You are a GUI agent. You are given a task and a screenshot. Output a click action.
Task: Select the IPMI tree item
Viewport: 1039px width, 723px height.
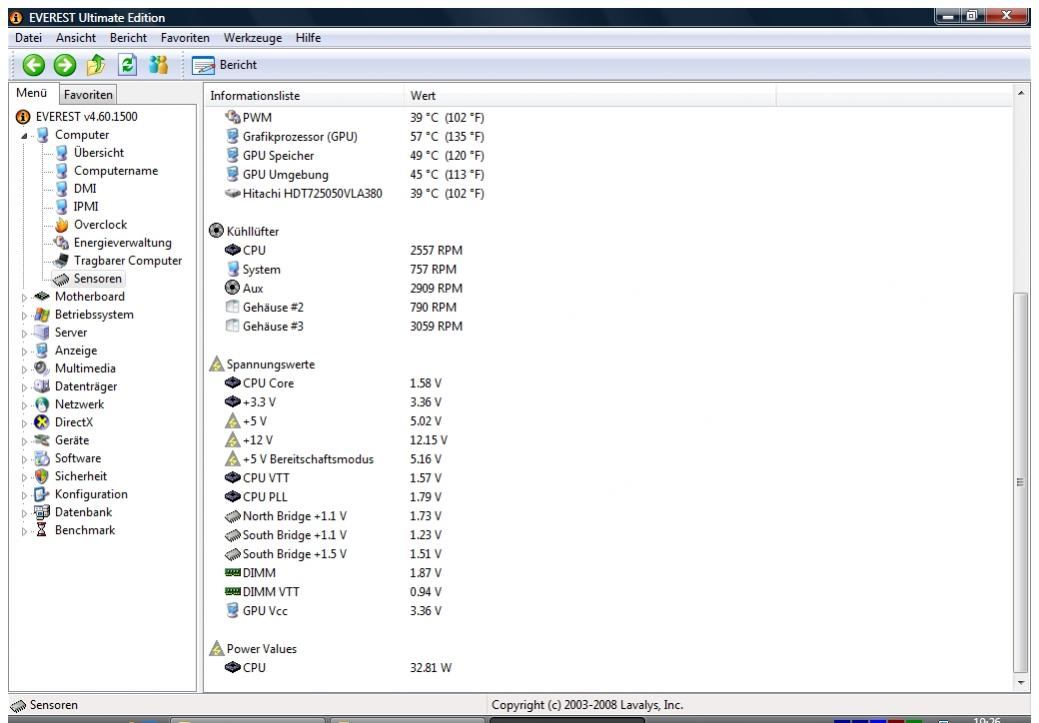click(85, 206)
